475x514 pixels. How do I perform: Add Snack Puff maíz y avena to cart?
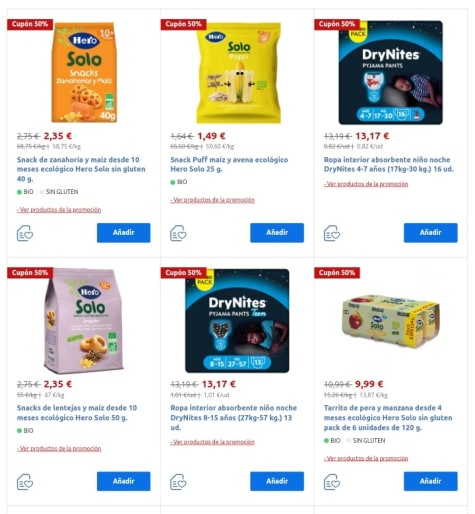277,233
